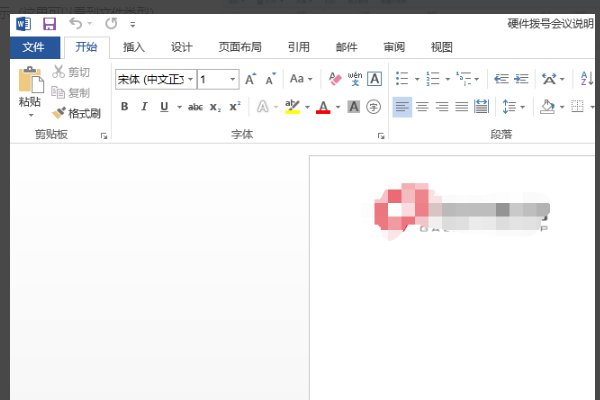Toggle superscript formatting
600x400 pixels.
[235, 106]
